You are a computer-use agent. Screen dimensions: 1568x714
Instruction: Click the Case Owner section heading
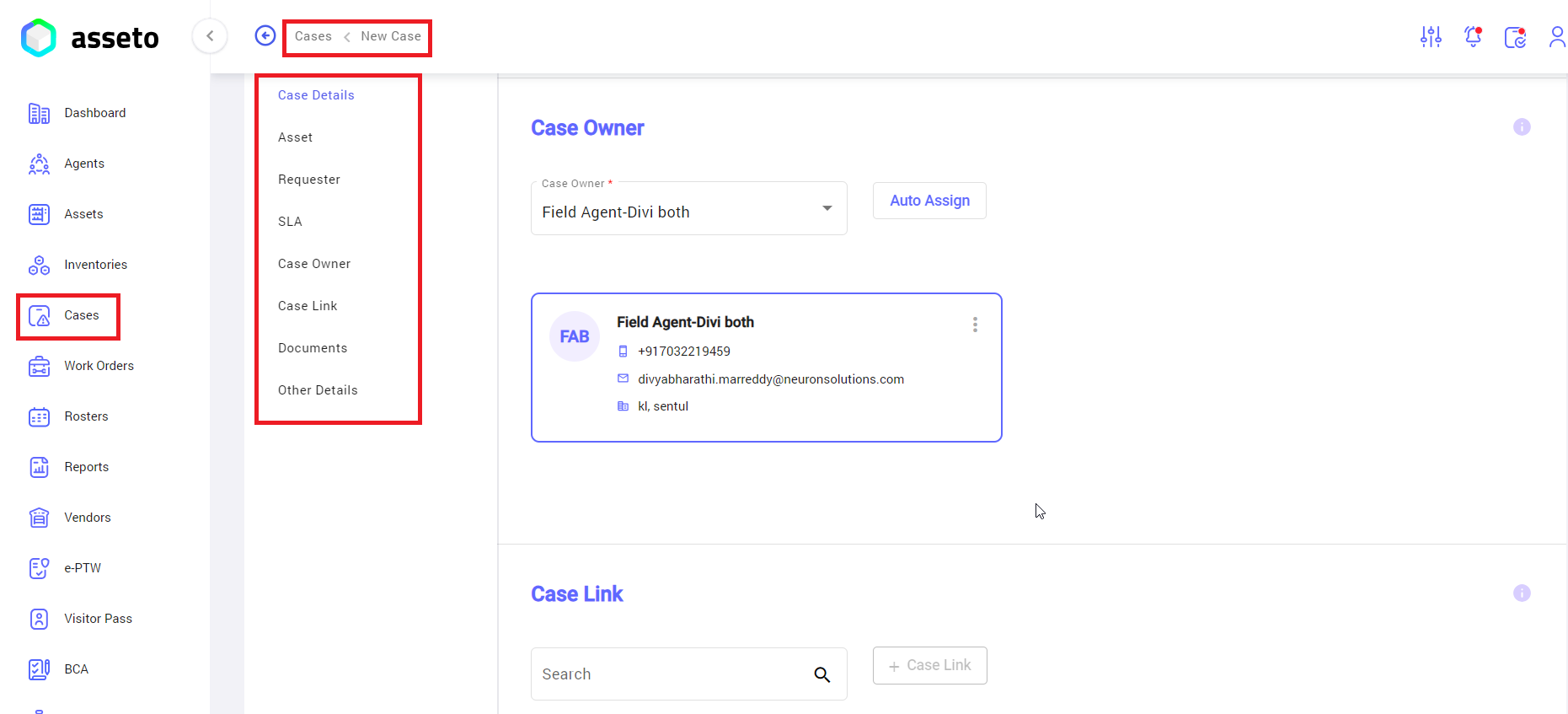(x=587, y=127)
